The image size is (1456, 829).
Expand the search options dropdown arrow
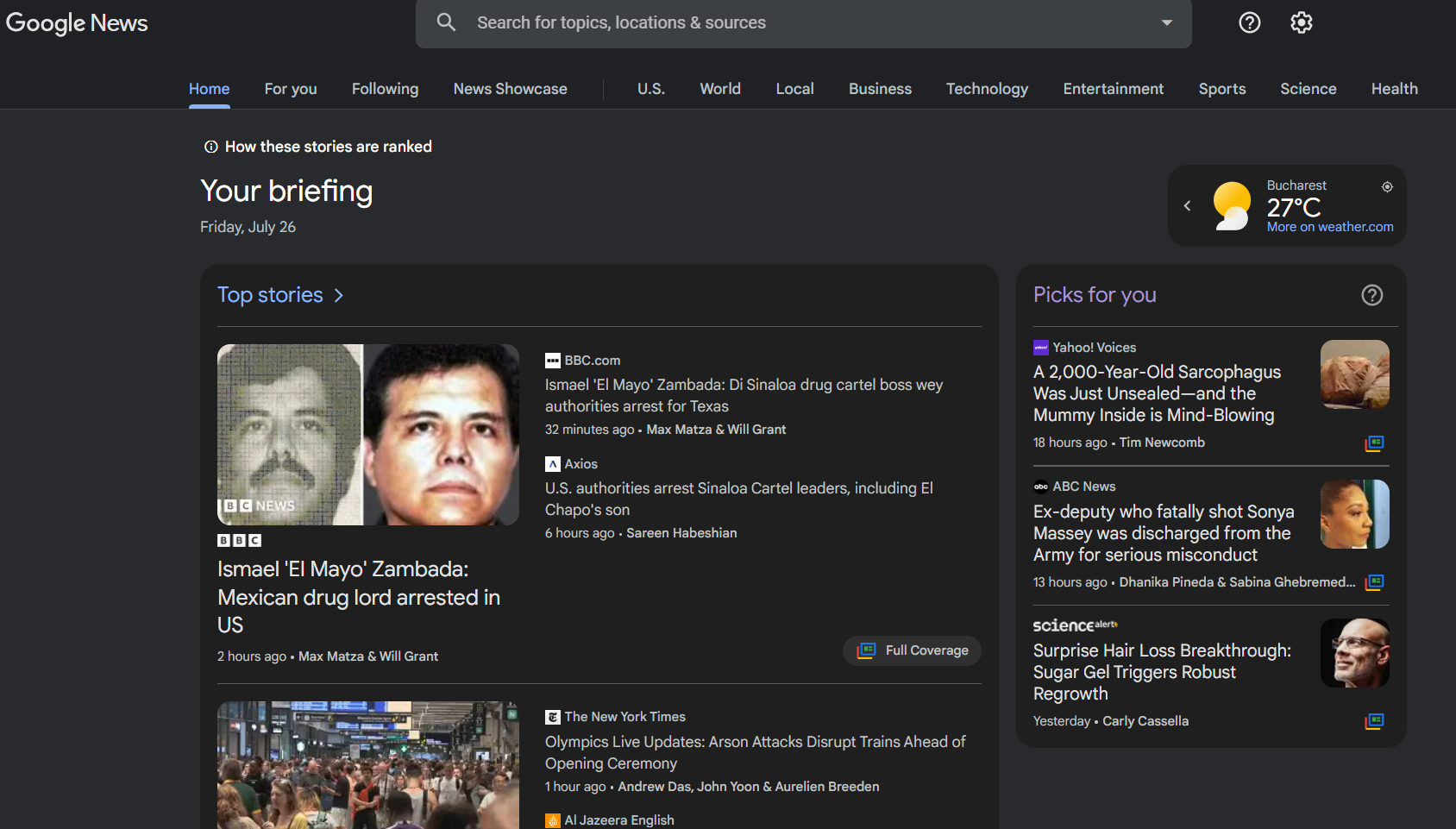pos(1167,22)
